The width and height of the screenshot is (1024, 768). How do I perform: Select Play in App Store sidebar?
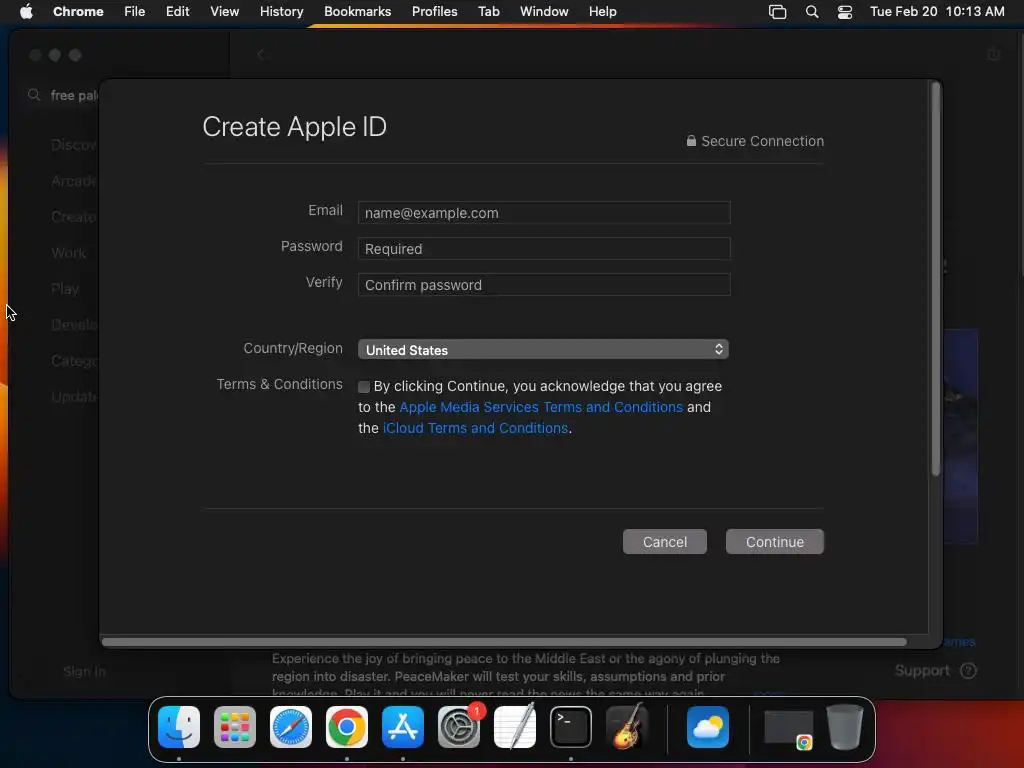[x=65, y=289]
